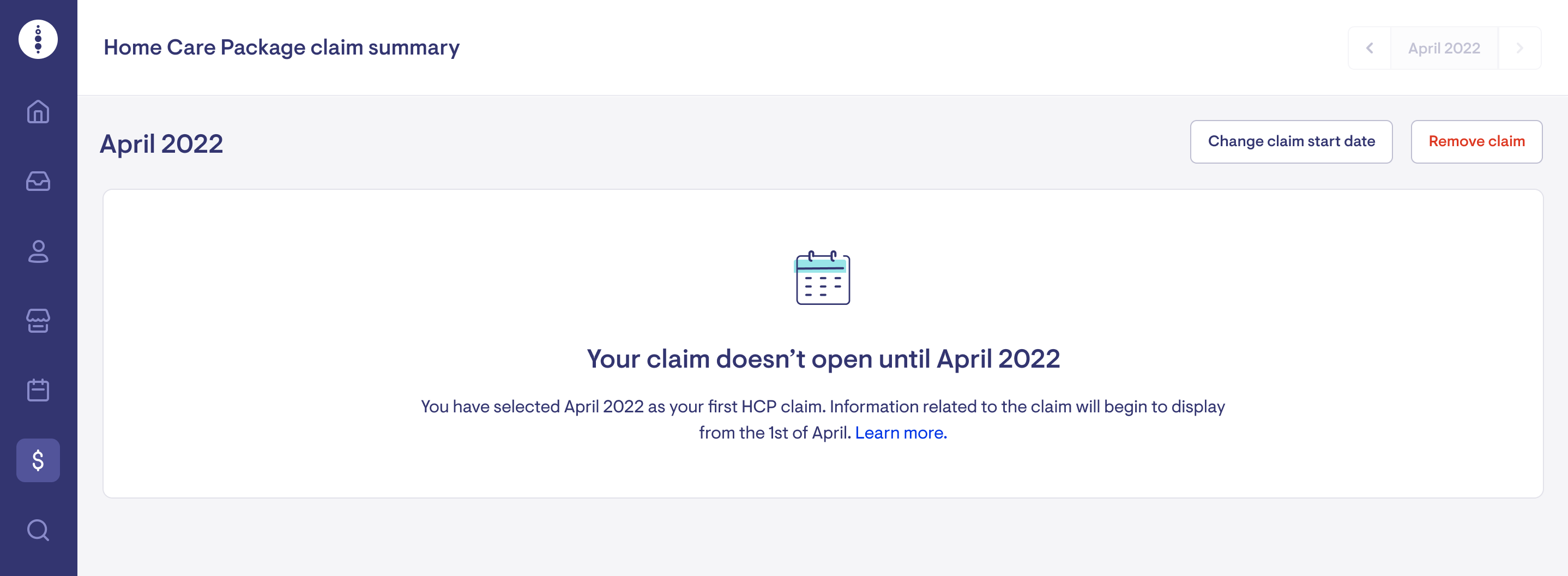Open the Inbox tray icon
Image resolution: width=1568 pixels, height=576 pixels.
[38, 182]
